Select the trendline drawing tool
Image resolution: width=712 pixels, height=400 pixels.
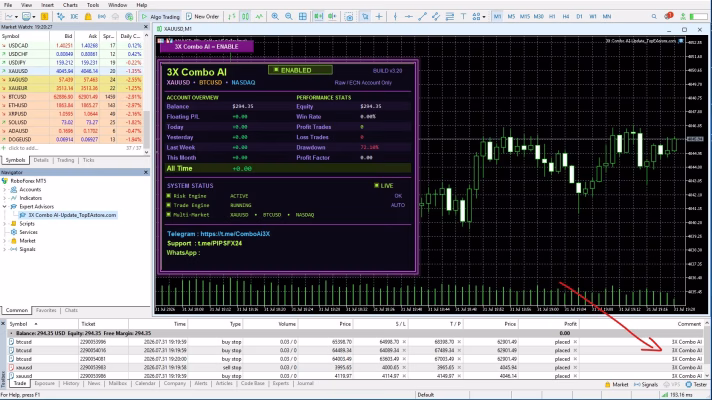pyautogui.click(x=422, y=16)
